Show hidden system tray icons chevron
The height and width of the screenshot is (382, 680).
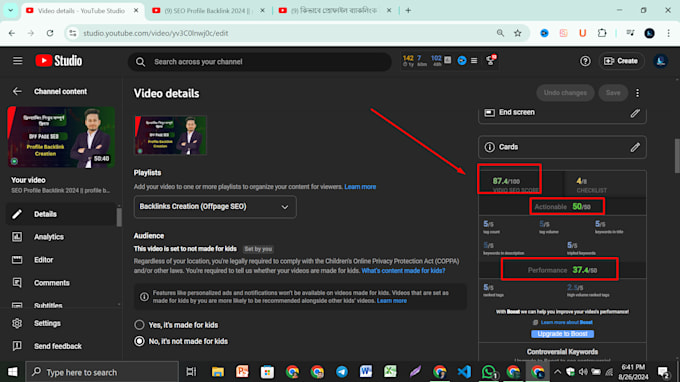pos(557,372)
